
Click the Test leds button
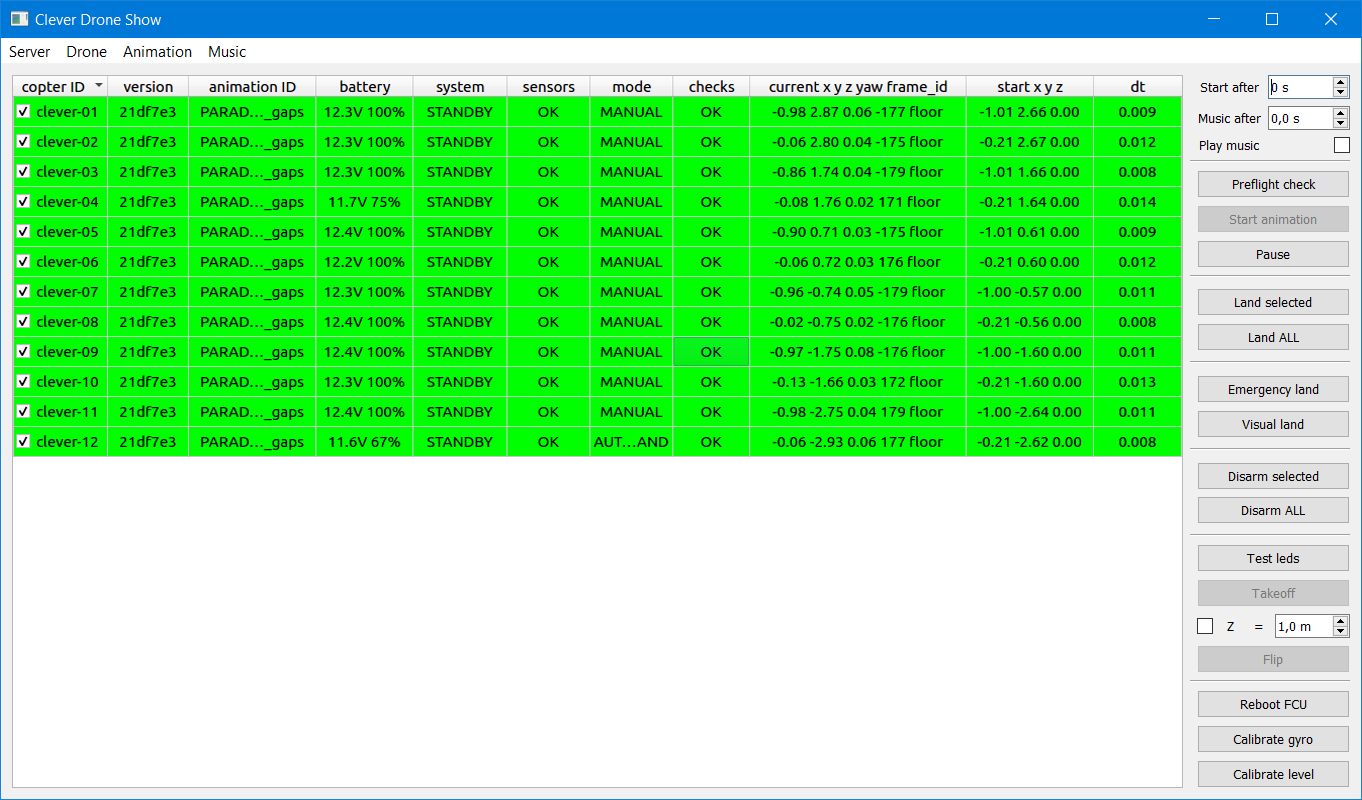tap(1273, 558)
